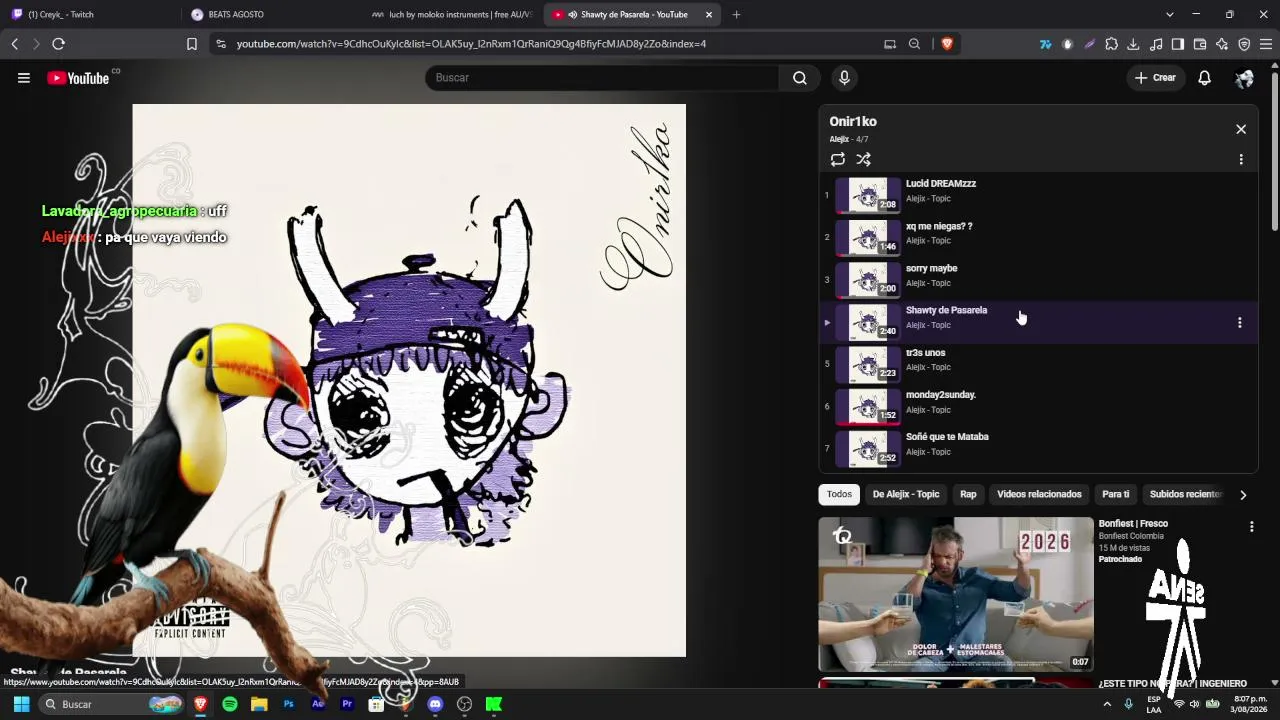Viewport: 1280px width, 720px height.
Task: Open Discord from the taskbar
Action: (435, 704)
